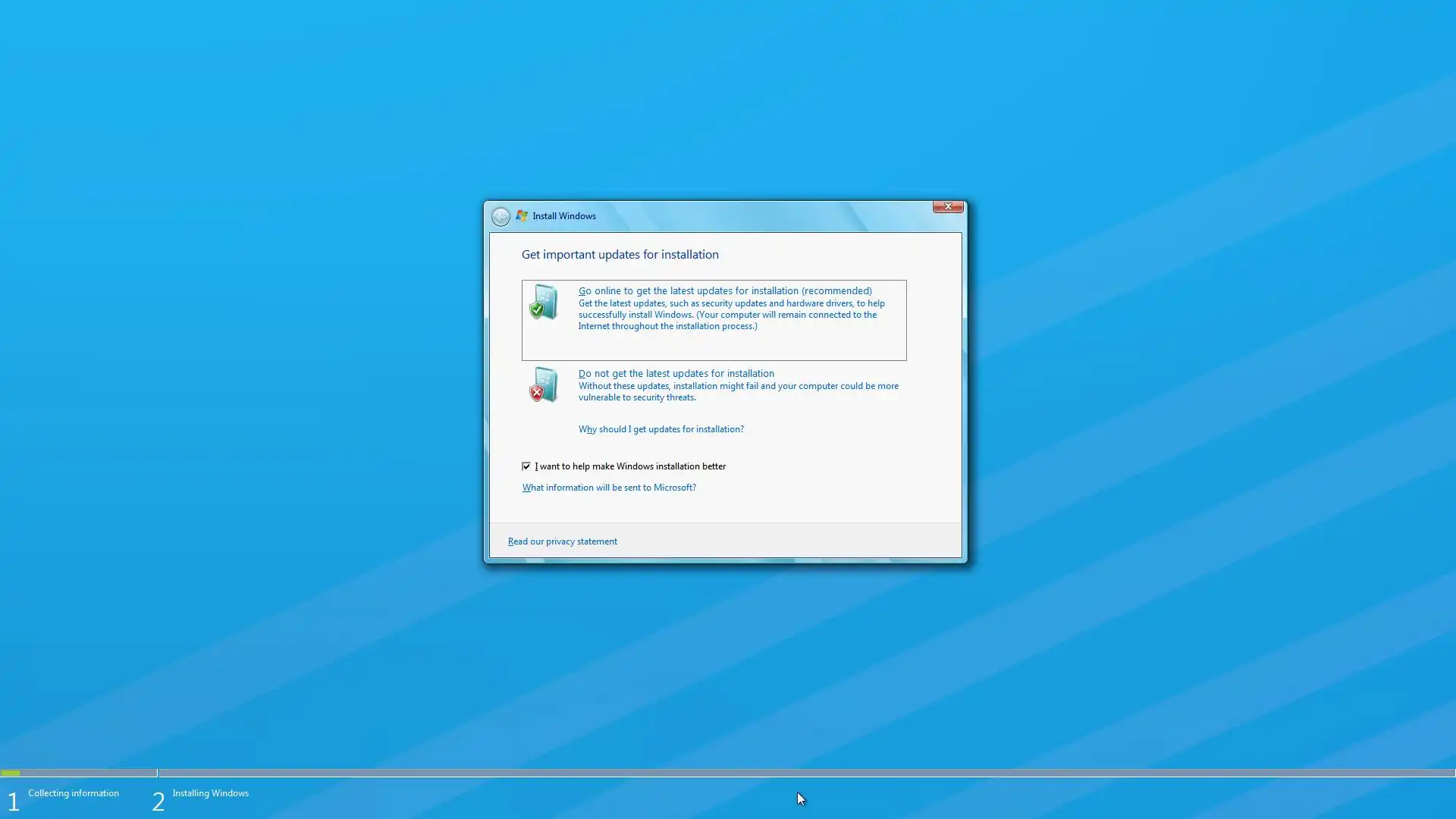This screenshot has height=819, width=1456.
Task: Click 'Collecting information' step label
Action: click(x=74, y=793)
